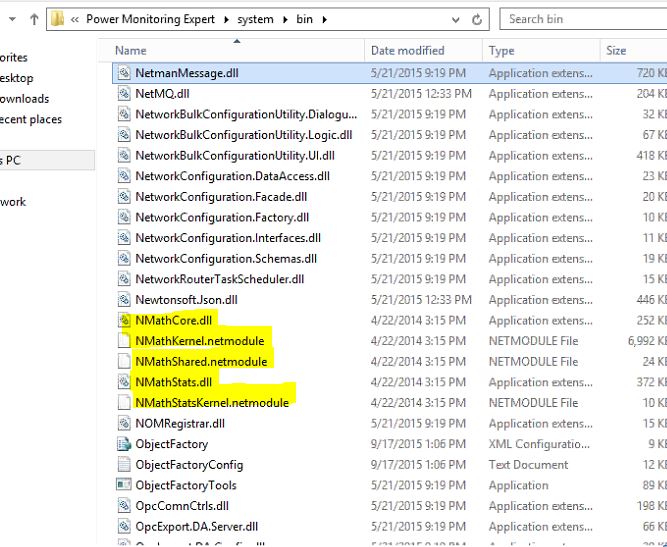Screen dimensions: 667x547
Task: Select file name 'NMathStats.dll'
Action: pyautogui.click(x=174, y=382)
